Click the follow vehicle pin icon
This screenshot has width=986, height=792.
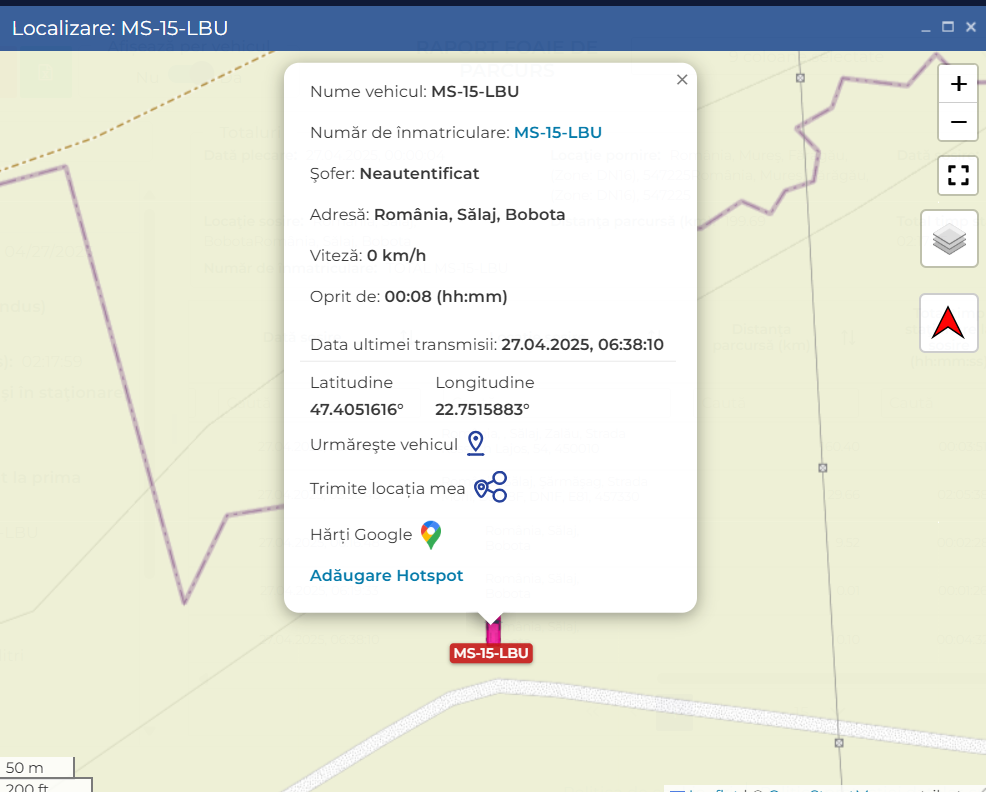click(476, 444)
